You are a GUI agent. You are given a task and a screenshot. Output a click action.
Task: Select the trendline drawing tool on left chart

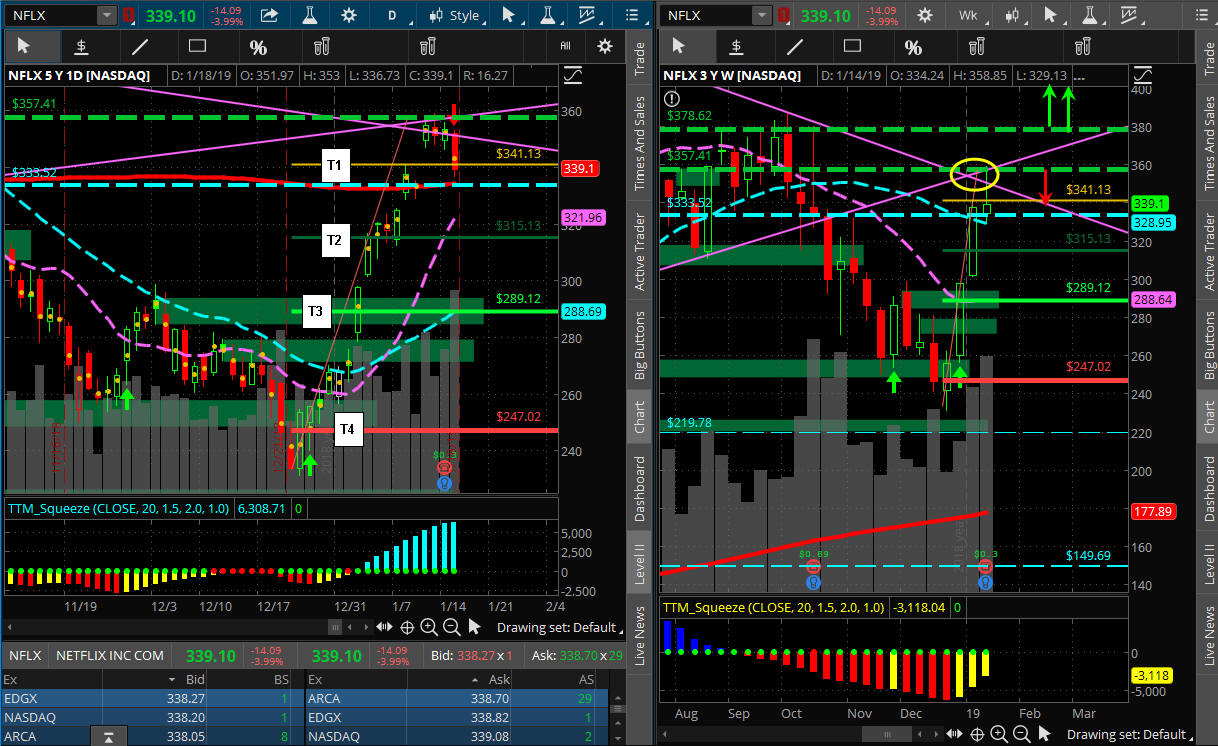140,46
